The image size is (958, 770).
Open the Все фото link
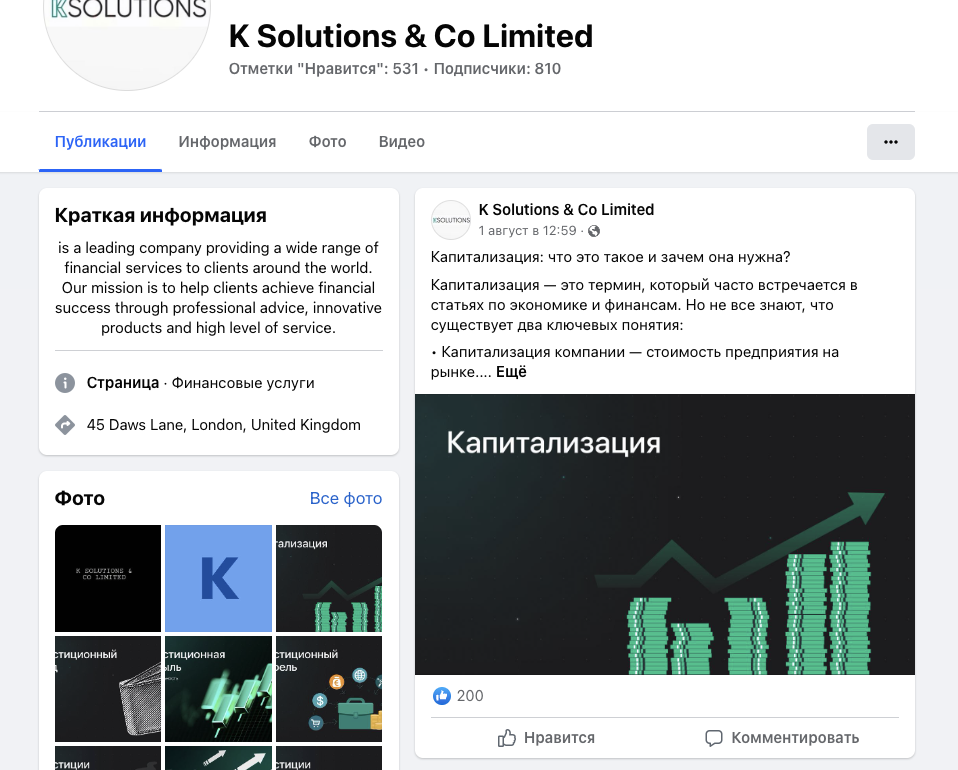click(x=346, y=499)
